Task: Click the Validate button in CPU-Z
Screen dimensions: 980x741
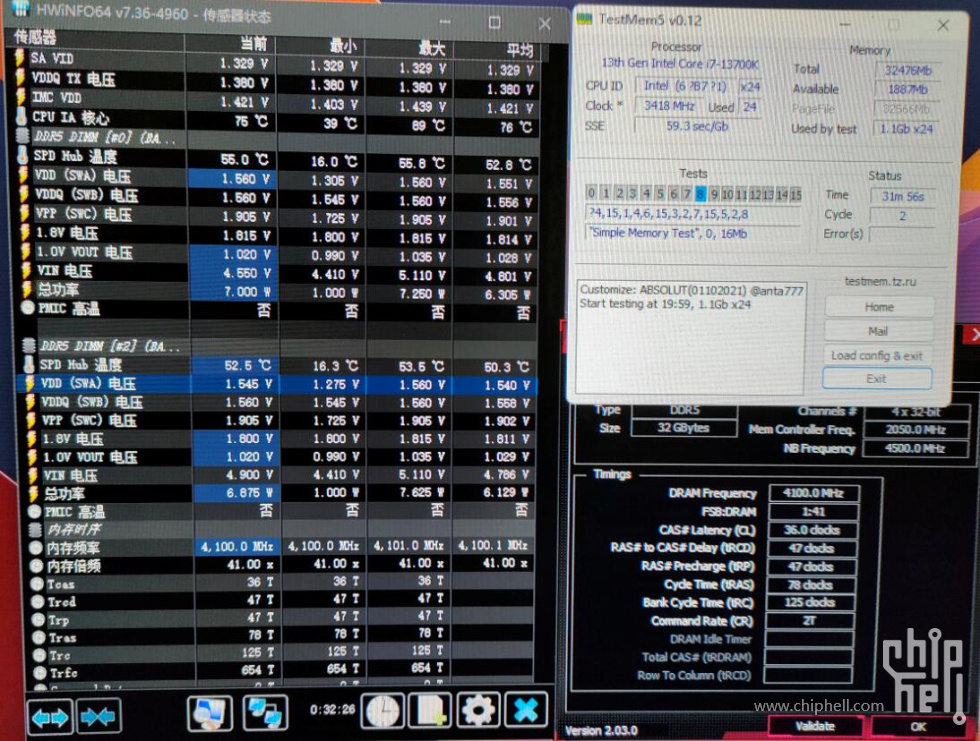Action: pos(815,726)
